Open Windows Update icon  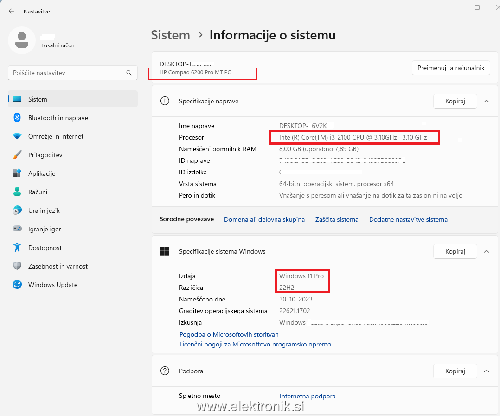[x=17, y=285]
